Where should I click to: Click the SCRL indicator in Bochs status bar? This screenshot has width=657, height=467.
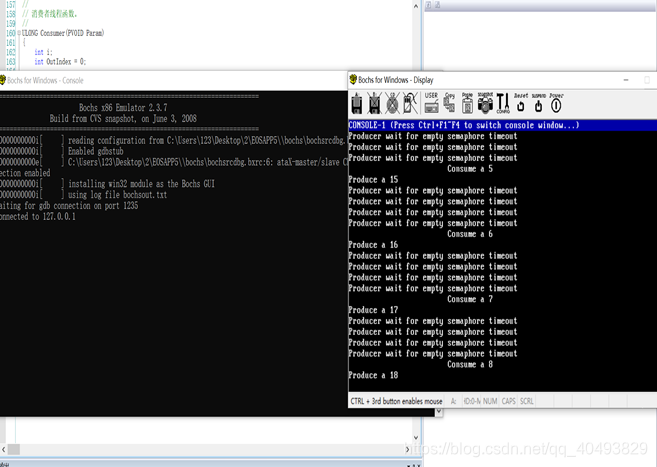pos(527,401)
